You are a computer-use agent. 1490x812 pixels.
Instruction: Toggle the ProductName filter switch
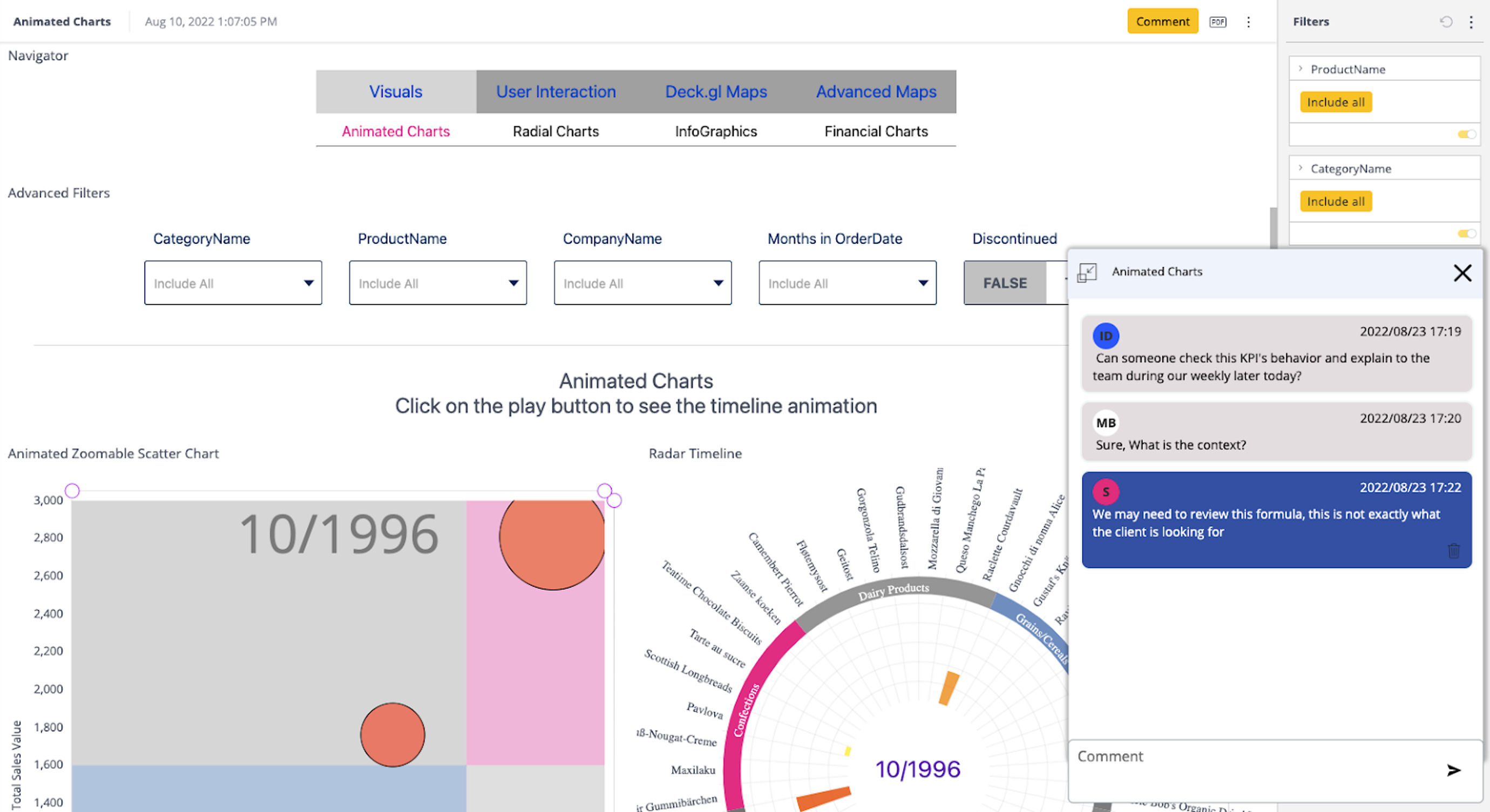(x=1466, y=134)
